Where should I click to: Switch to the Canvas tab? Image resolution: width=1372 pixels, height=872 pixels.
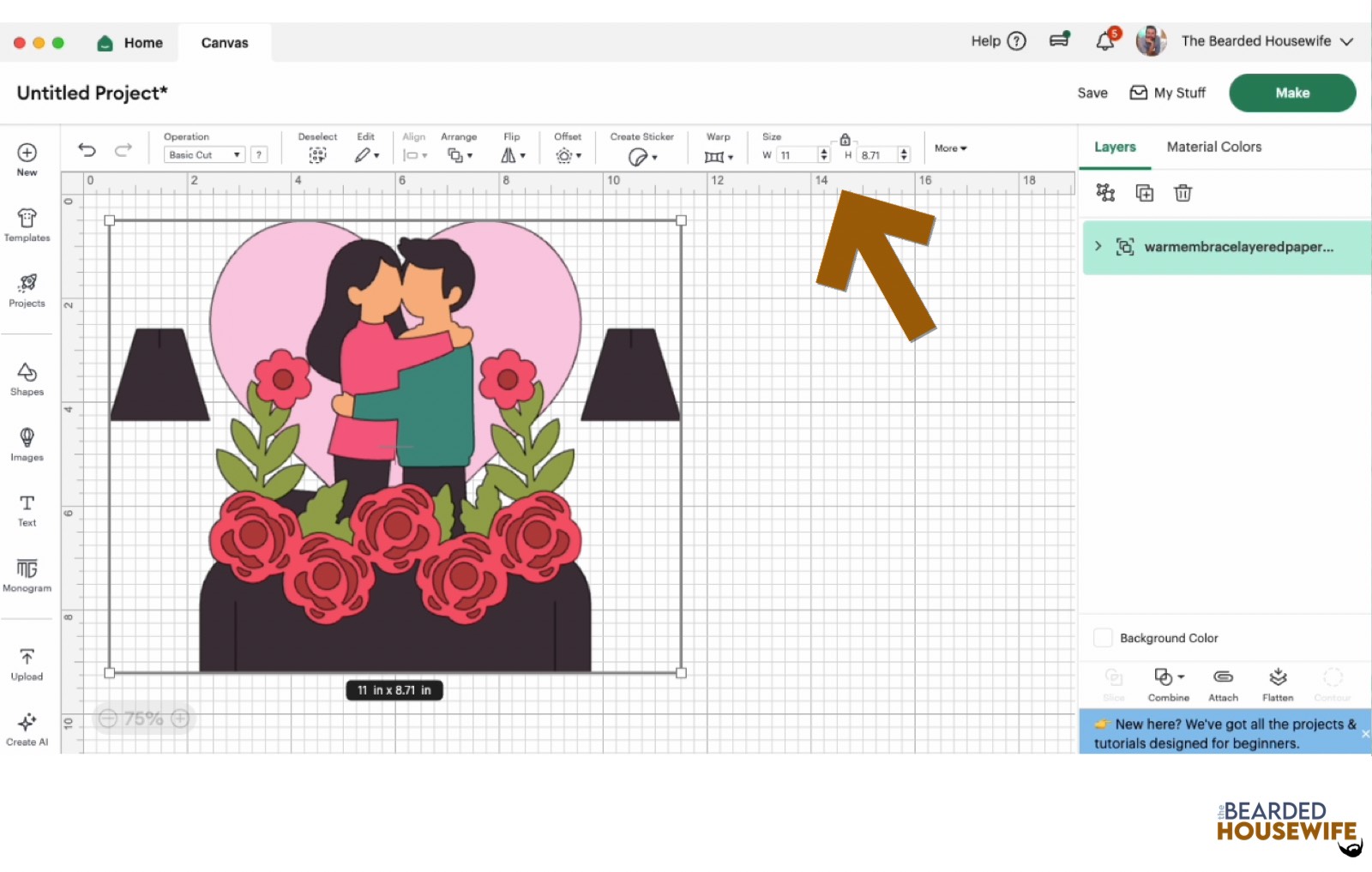click(x=224, y=42)
